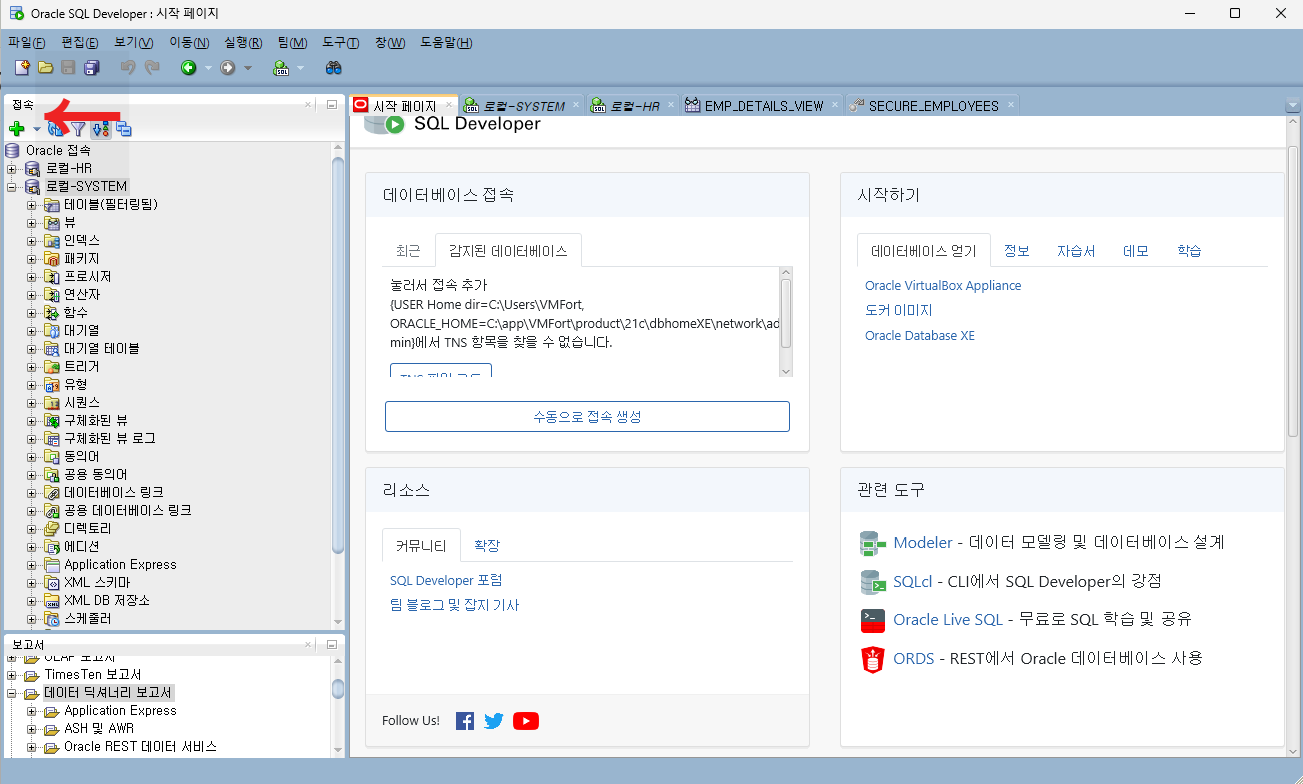Select the 확장 tab in resources
1303x784 pixels.
point(487,545)
